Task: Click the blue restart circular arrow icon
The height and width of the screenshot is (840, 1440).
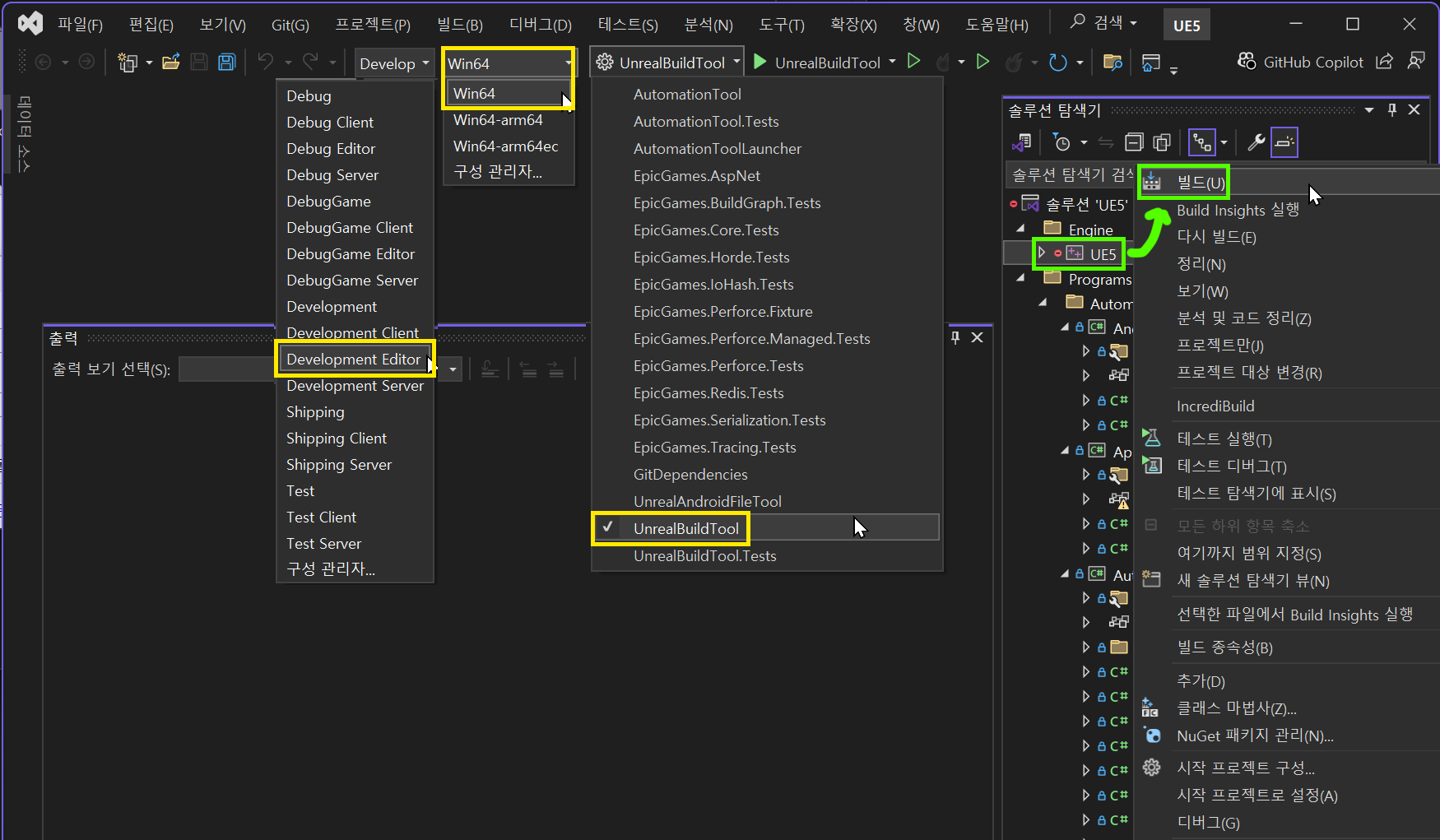Action: pyautogui.click(x=1058, y=63)
